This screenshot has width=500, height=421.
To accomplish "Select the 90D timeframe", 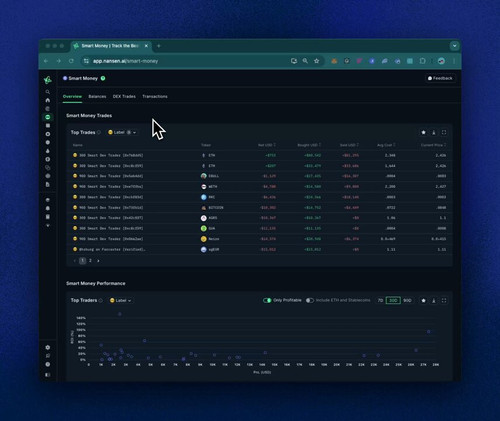I will pos(407,300).
